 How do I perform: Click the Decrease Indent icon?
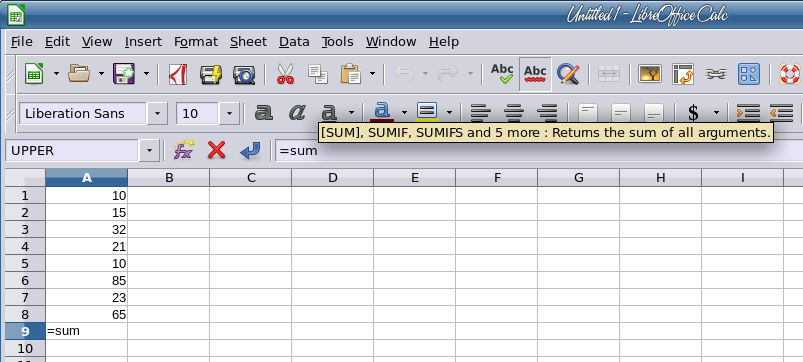(781, 113)
